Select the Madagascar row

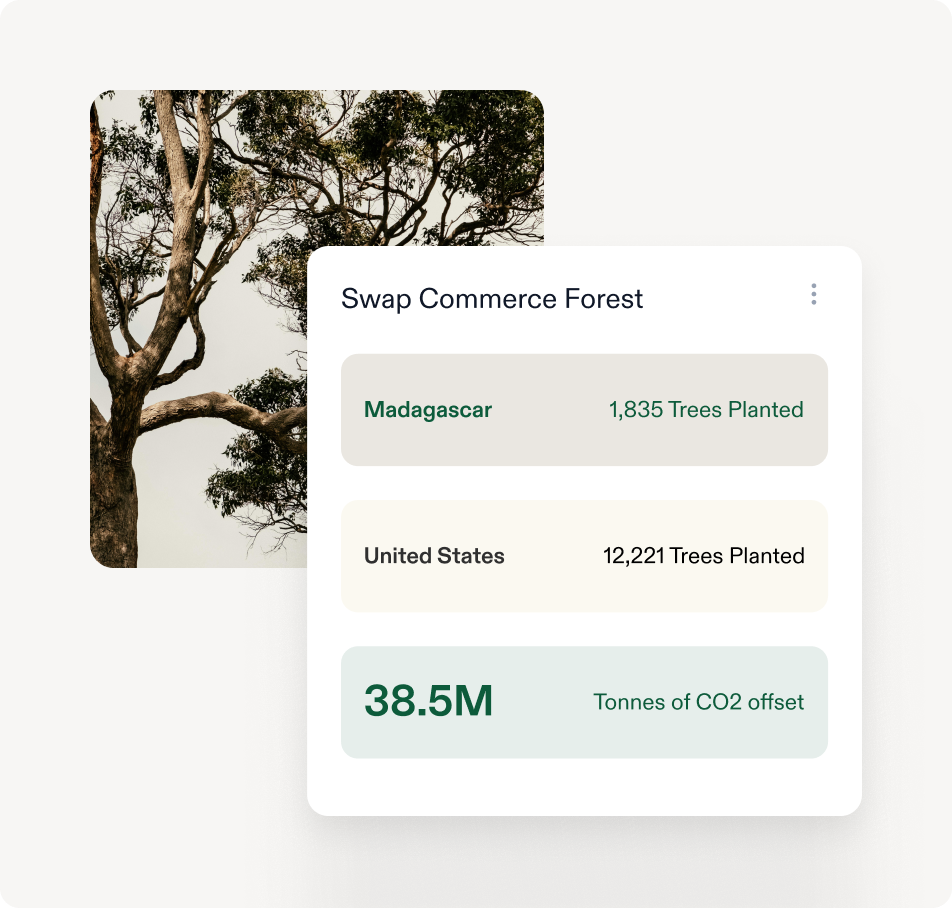coord(584,410)
